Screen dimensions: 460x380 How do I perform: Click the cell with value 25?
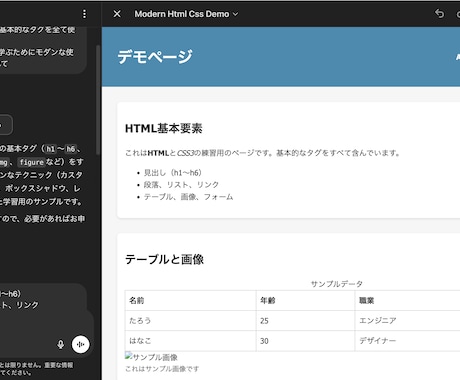[305, 321]
